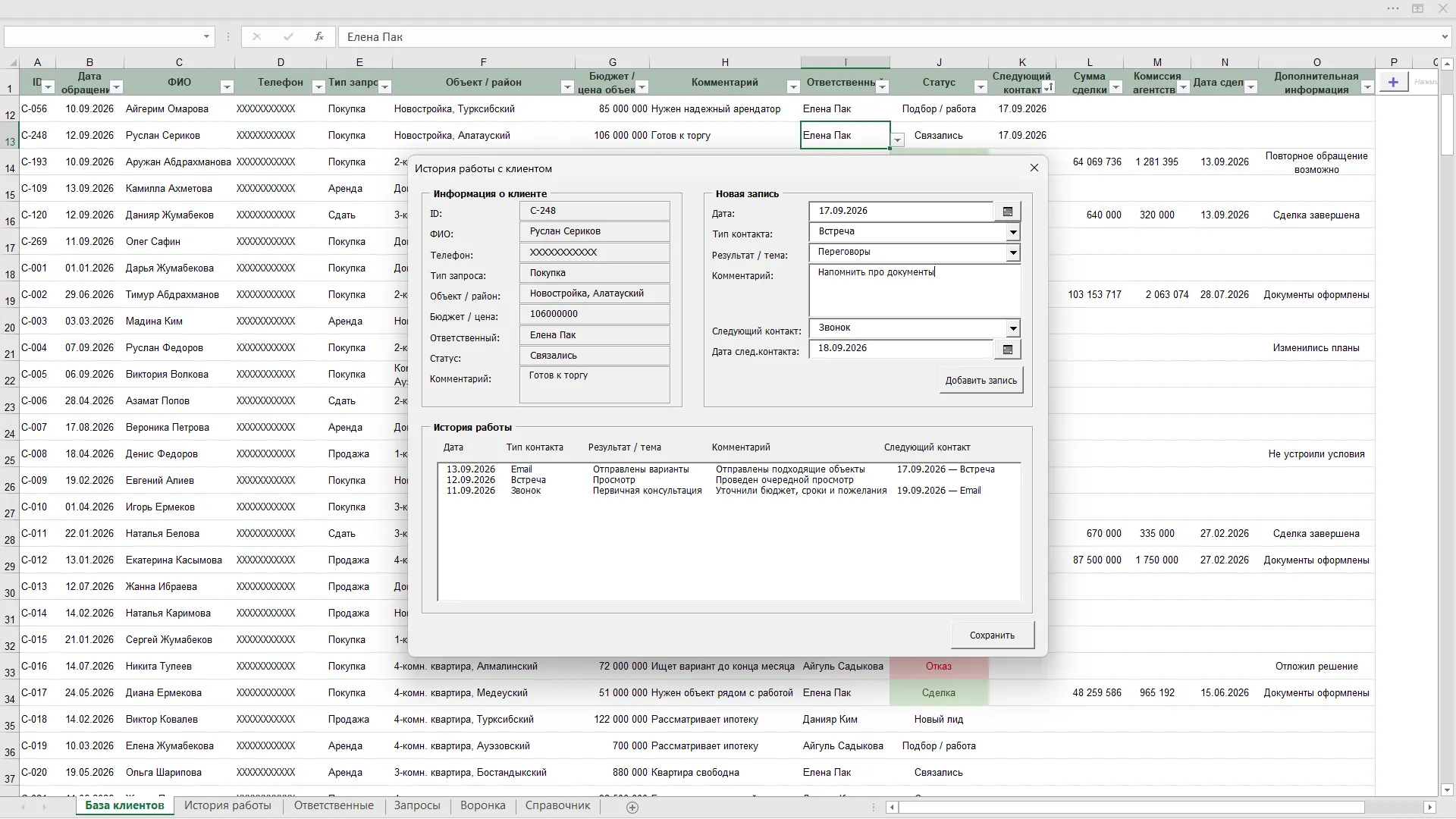
Task: Open the Воронка sheet tab
Action: 483,805
